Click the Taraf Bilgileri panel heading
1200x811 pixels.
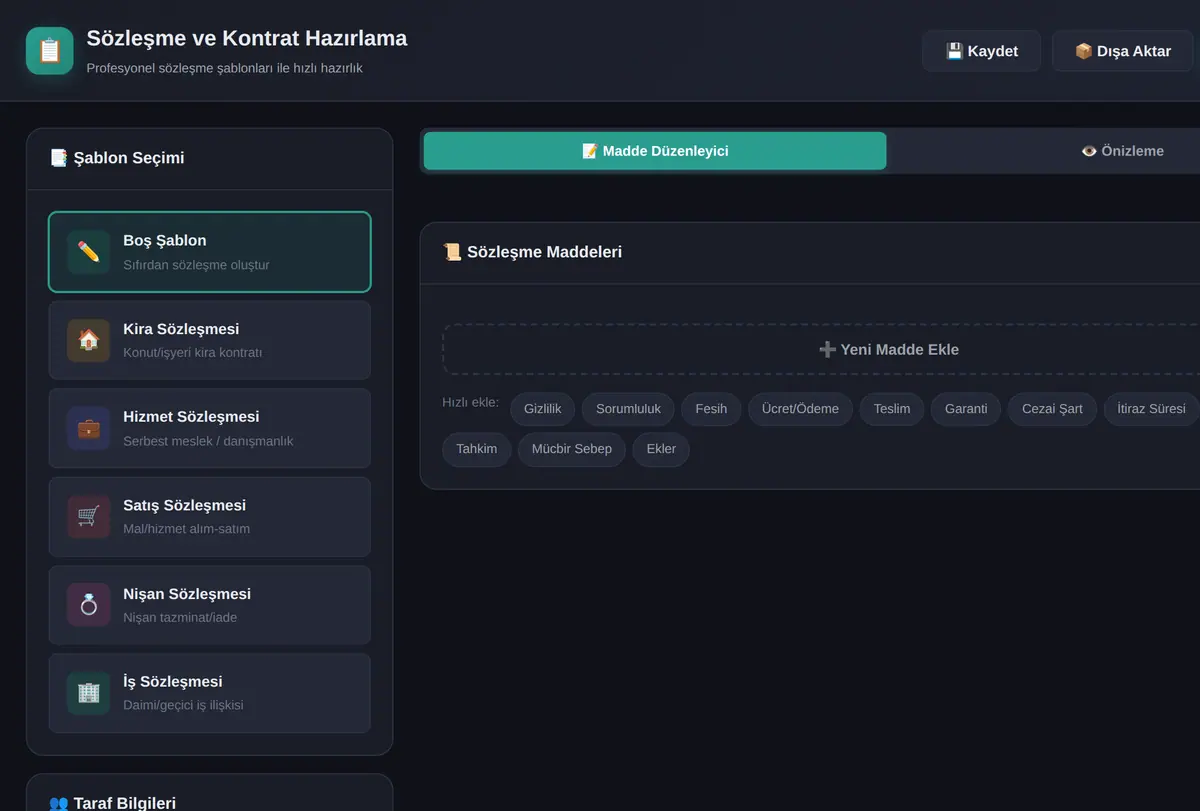coord(113,803)
